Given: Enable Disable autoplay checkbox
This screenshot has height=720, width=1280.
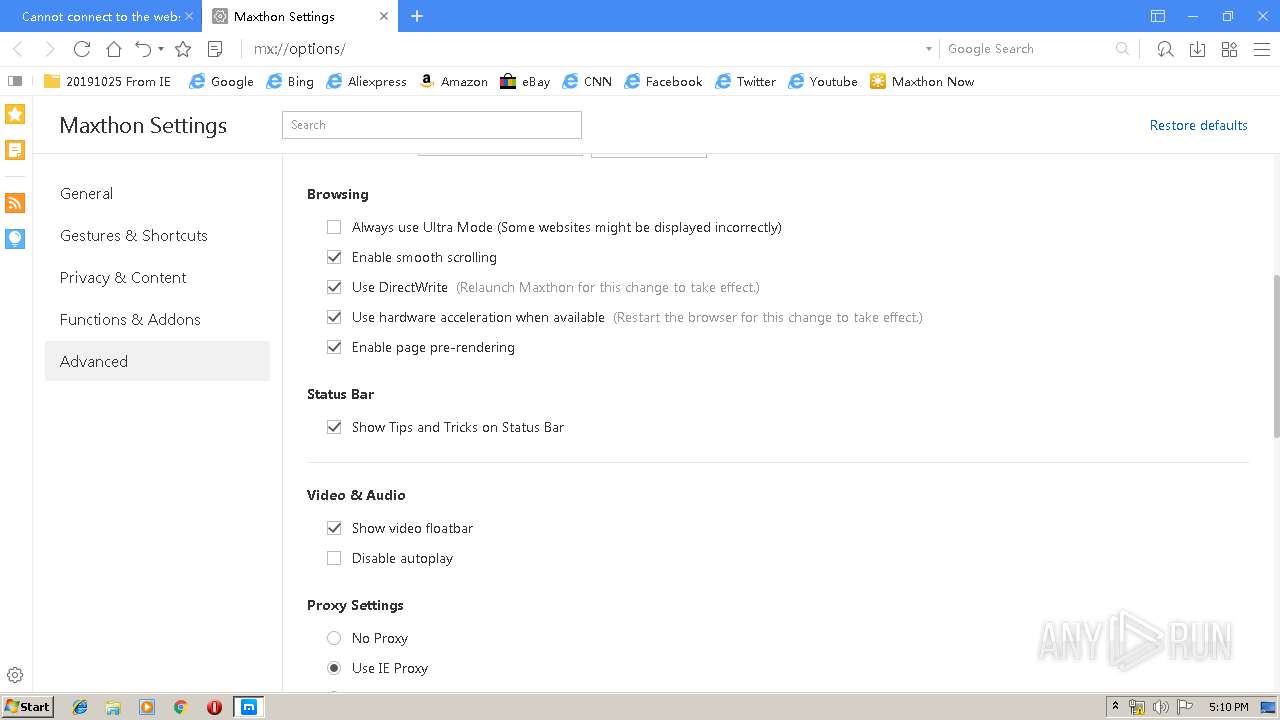Looking at the screenshot, I should coord(334,558).
